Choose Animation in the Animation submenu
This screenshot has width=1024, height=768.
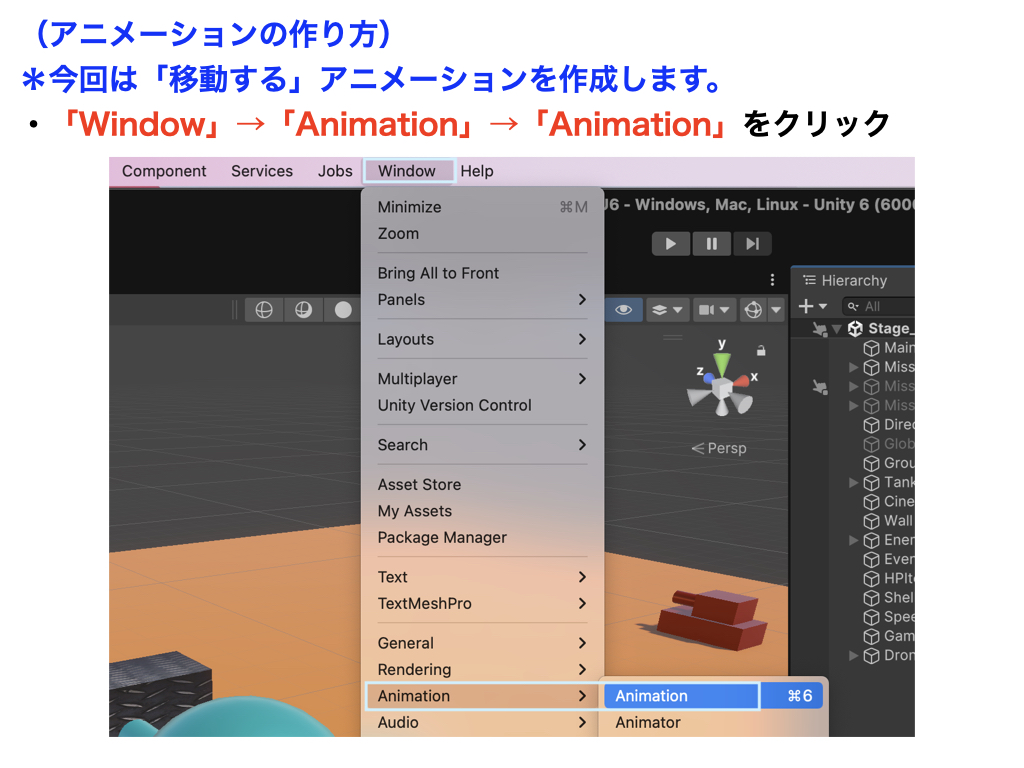click(x=680, y=696)
